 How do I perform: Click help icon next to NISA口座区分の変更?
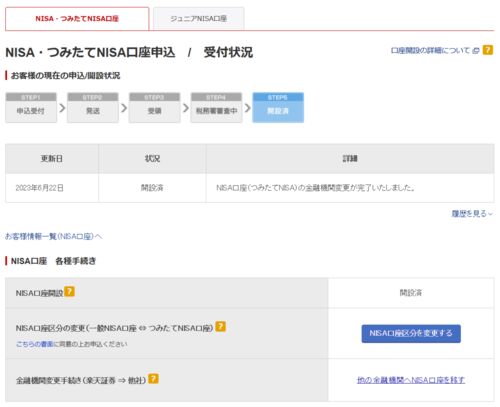click(221, 326)
